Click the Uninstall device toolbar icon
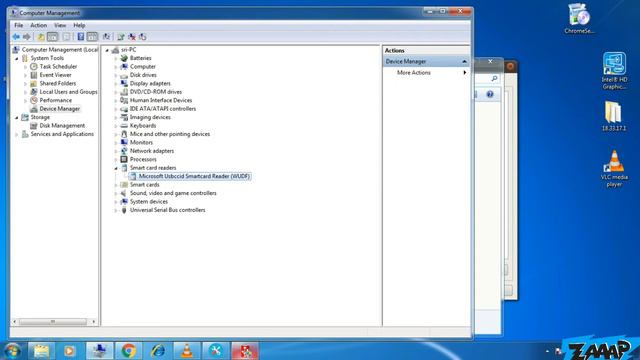Image resolution: width=640 pixels, height=360 pixels. click(132, 37)
